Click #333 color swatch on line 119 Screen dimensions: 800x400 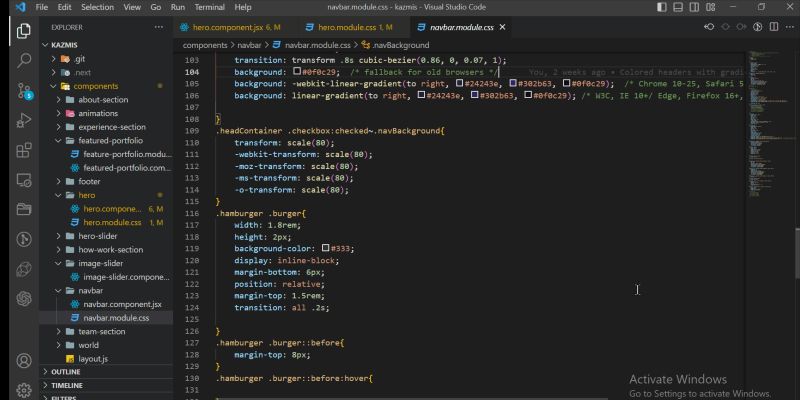tap(326, 248)
